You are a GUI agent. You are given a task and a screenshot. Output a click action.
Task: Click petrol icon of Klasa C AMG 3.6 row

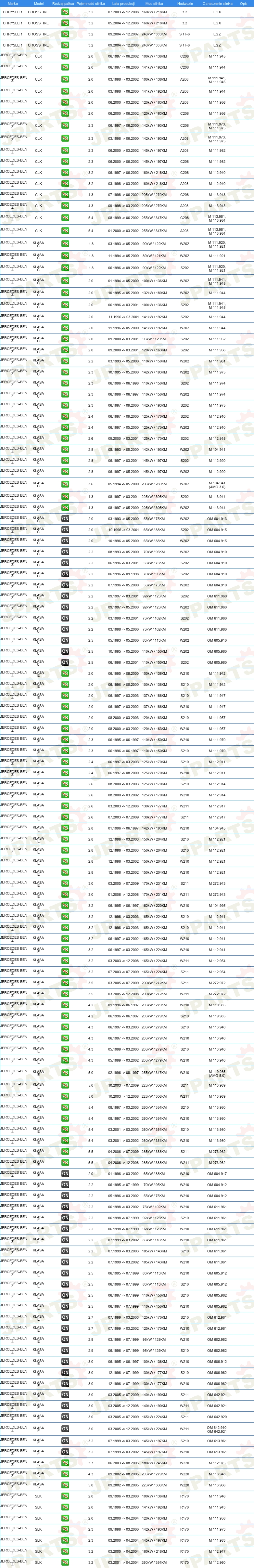65,485
